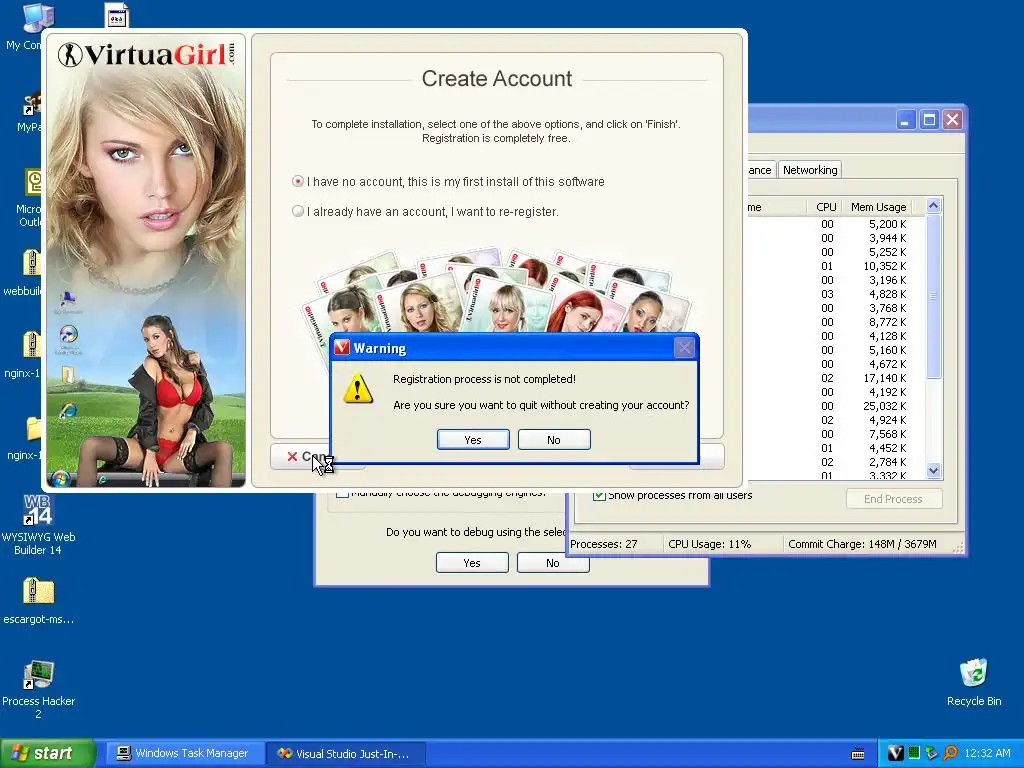Viewport: 1024px width, 768px height.
Task: Click the VirtuaGirl V icon in the tray
Action: (896, 753)
